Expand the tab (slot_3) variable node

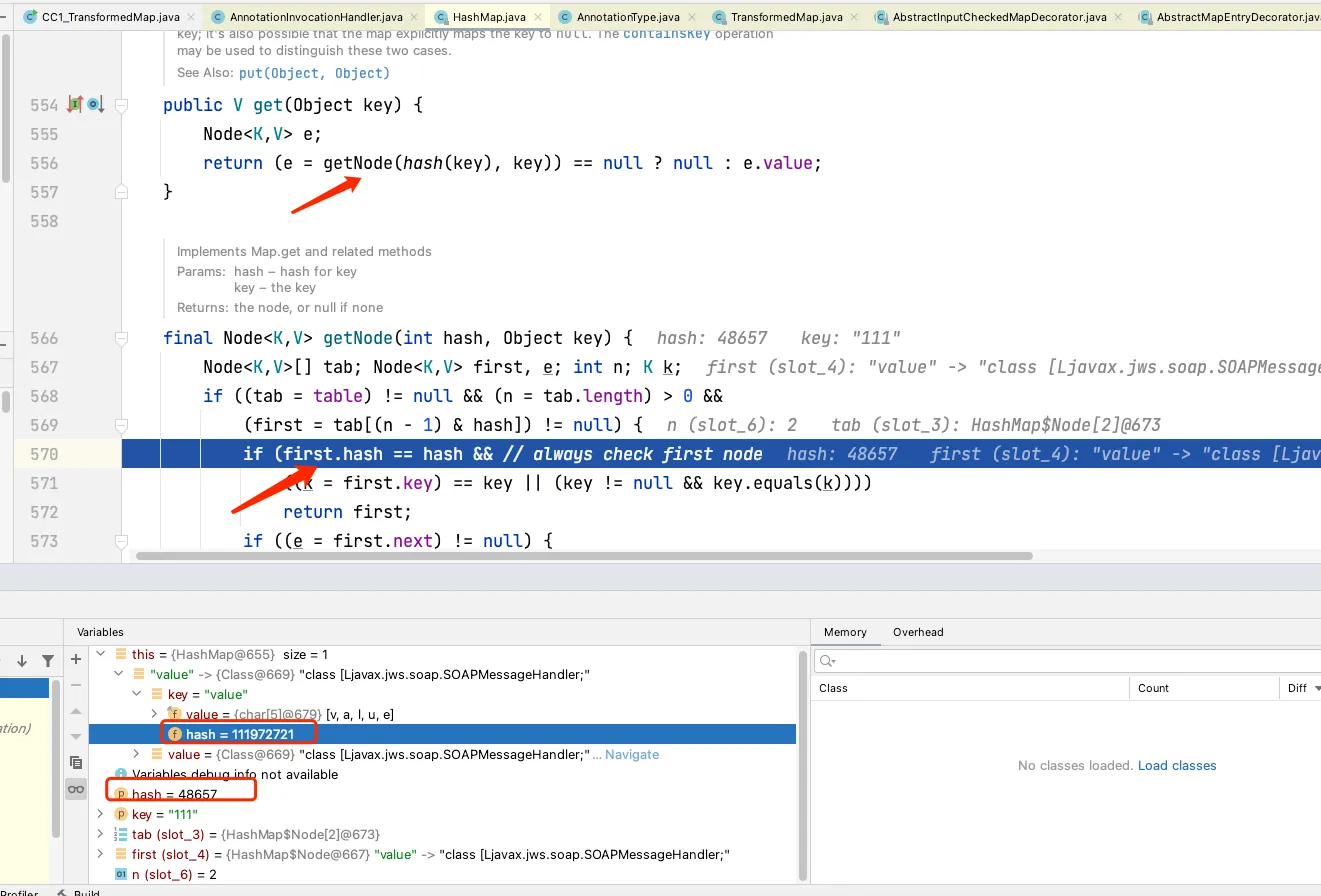coord(100,834)
